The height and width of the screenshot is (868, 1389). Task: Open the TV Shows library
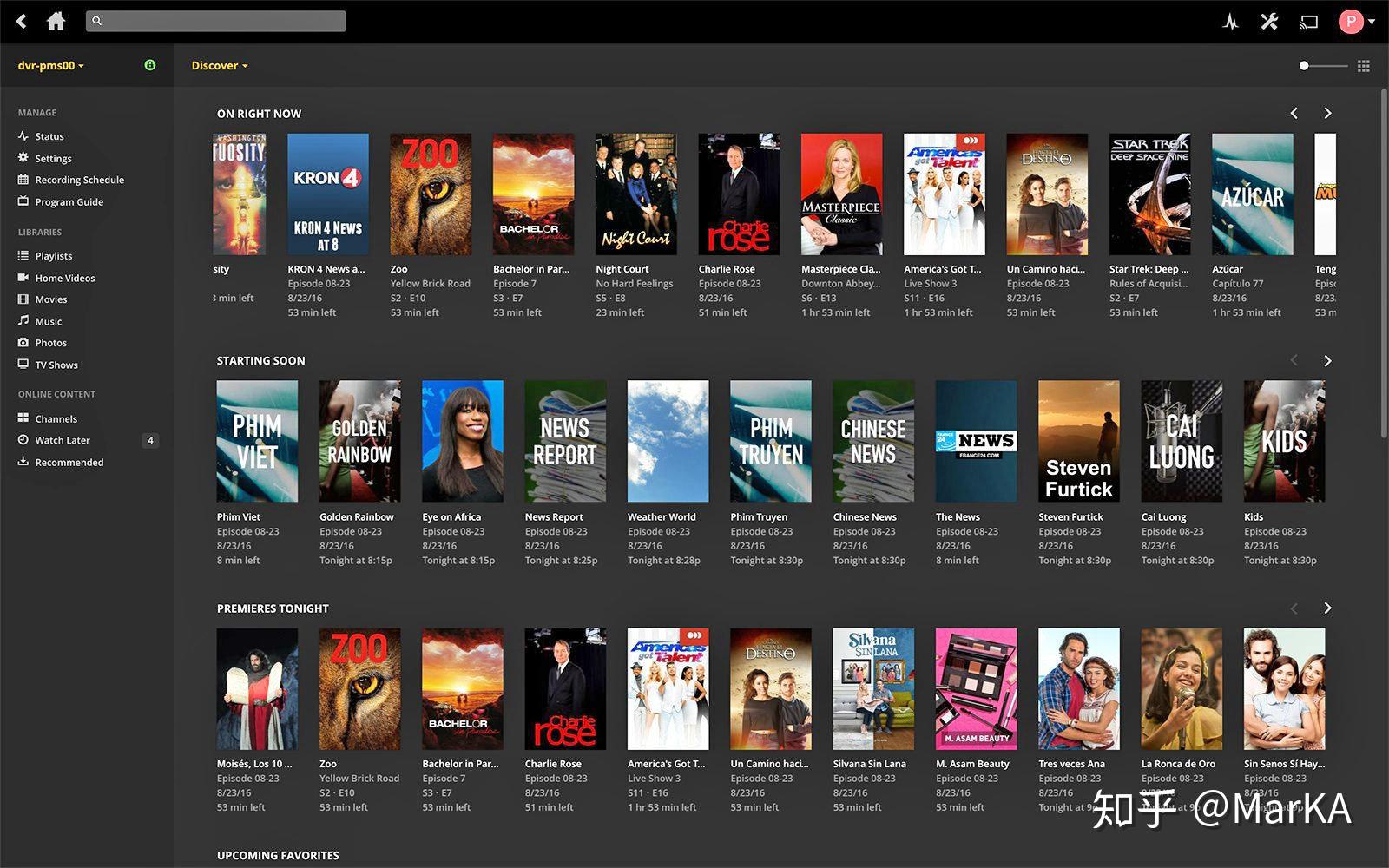click(x=56, y=365)
